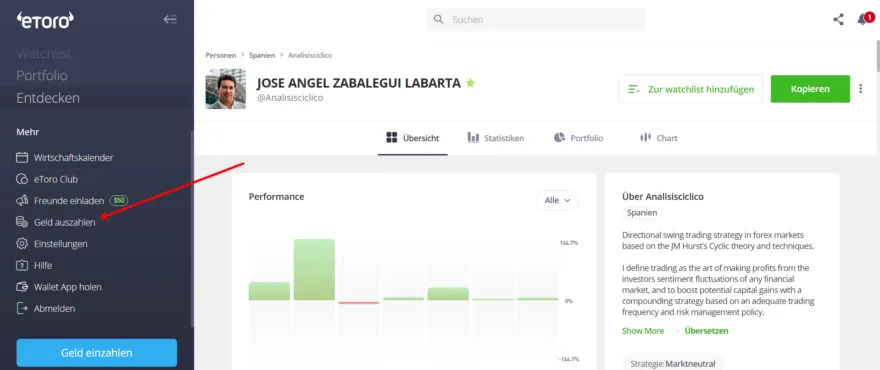Select Freunde einladen
Screen dimensions: 880x370
coord(69,201)
